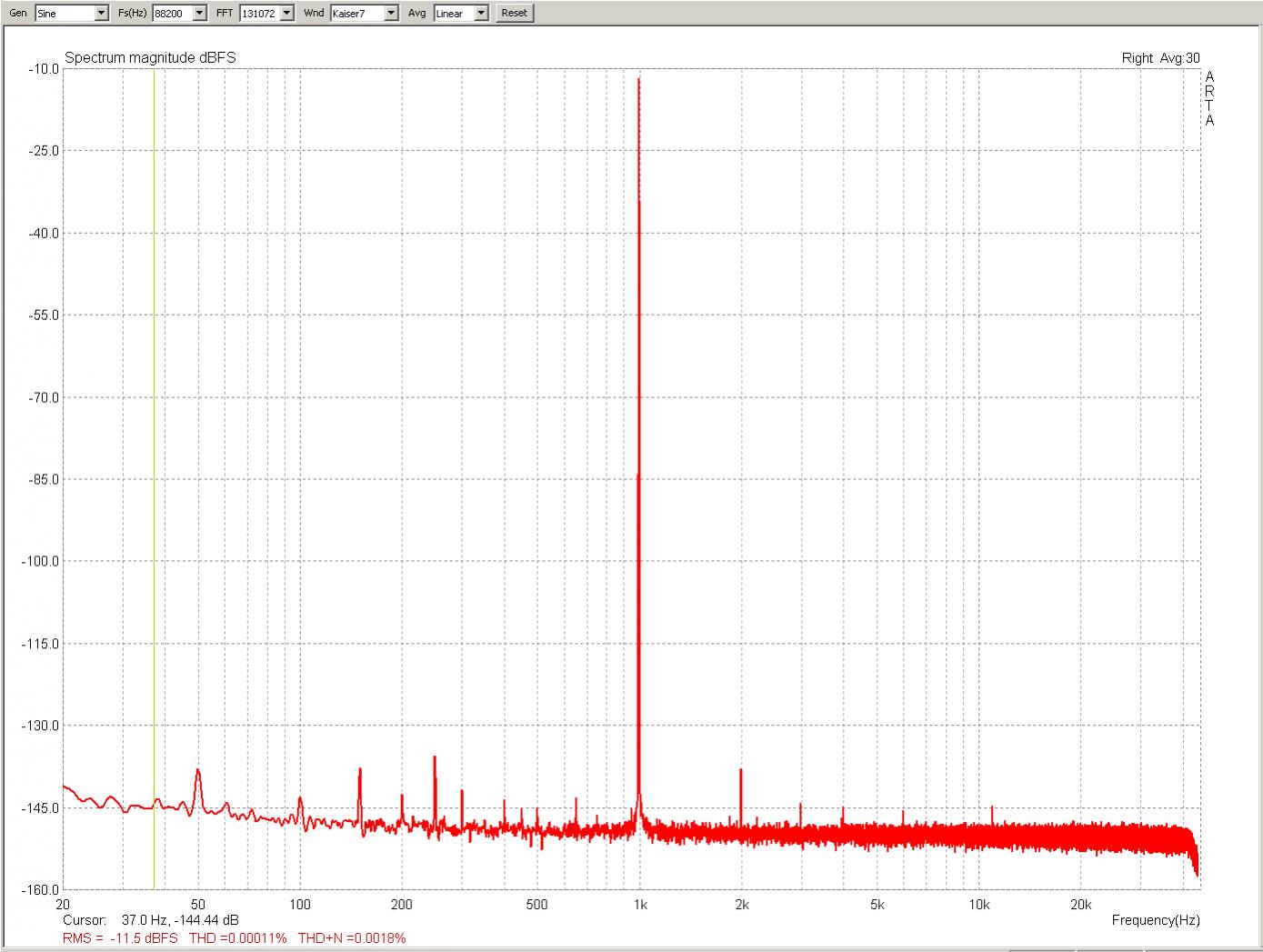Click the '-70.0' y-axis label
The image size is (1263, 952).
pos(44,397)
